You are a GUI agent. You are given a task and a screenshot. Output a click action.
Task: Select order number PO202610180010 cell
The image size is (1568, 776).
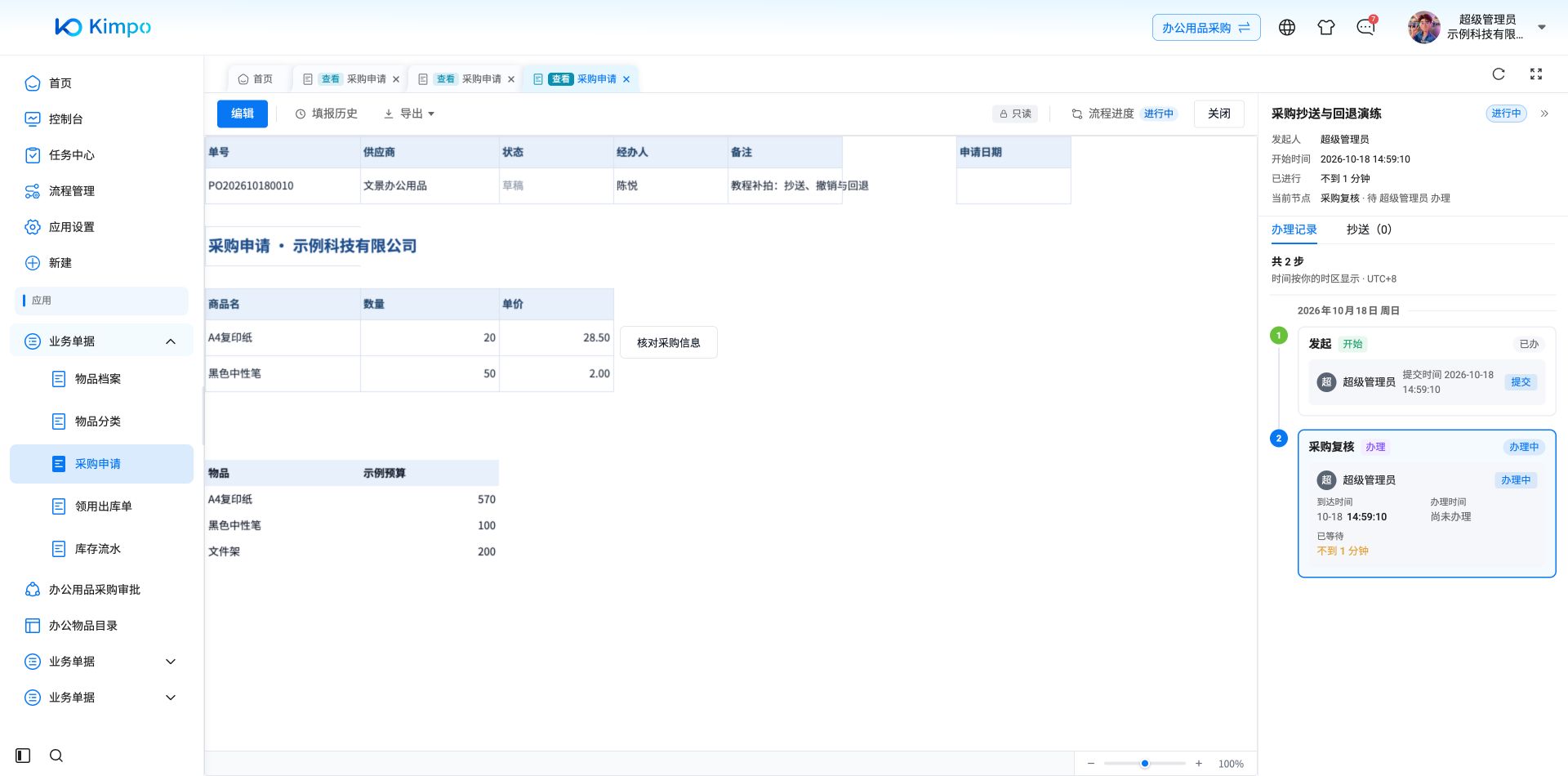[283, 185]
